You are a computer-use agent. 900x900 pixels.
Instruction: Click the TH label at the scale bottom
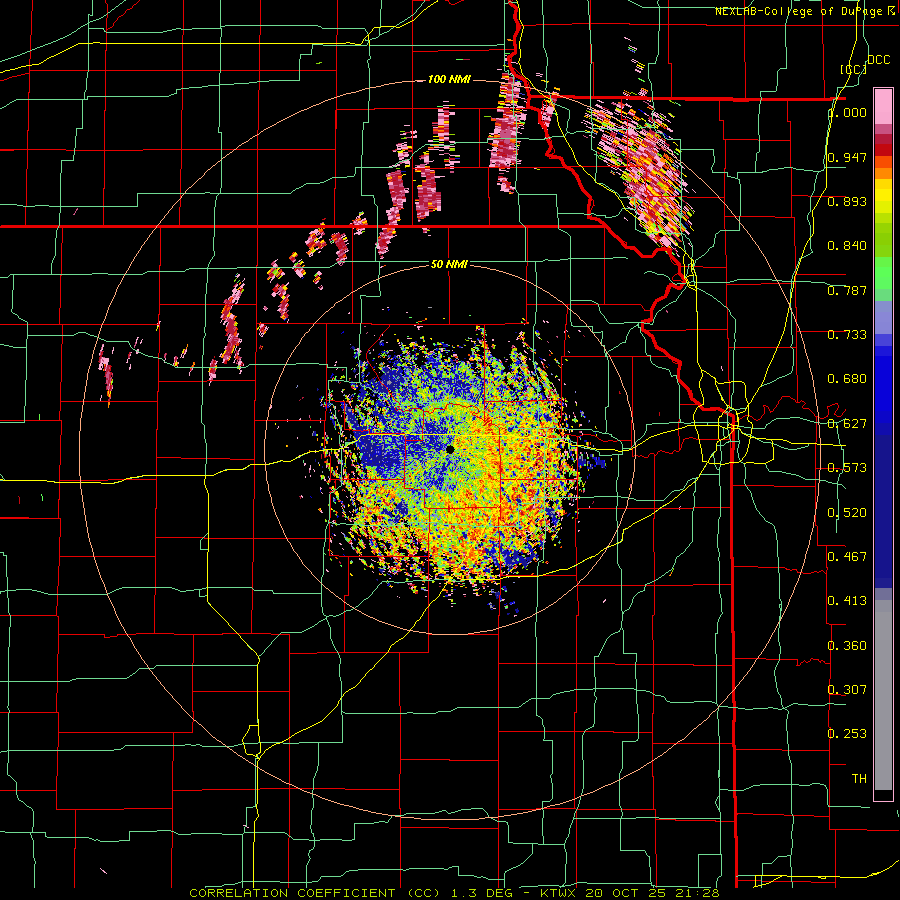[x=859, y=779]
